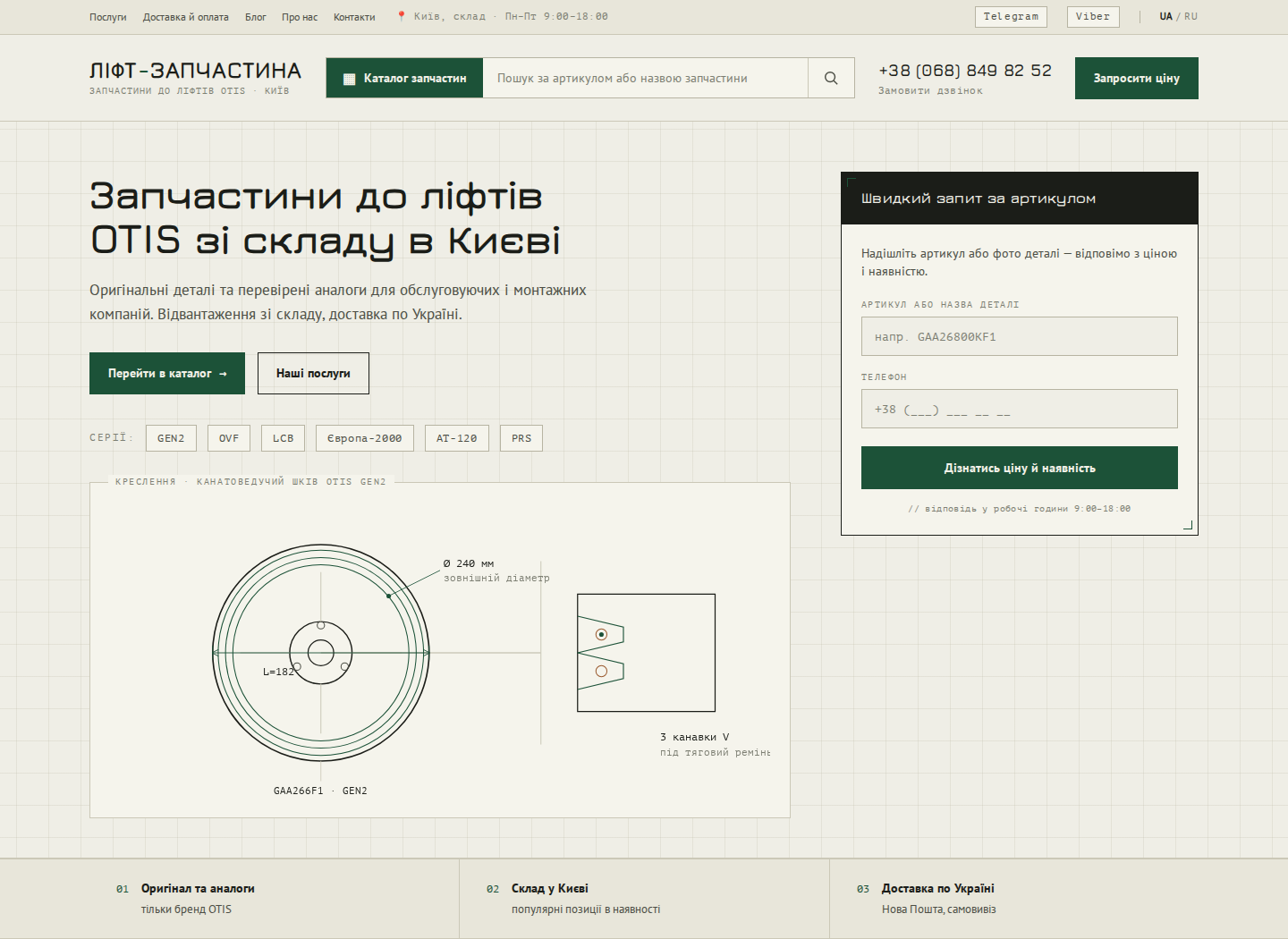Open the Послуги menu item
The width and height of the screenshot is (1288, 939).
coord(108,17)
